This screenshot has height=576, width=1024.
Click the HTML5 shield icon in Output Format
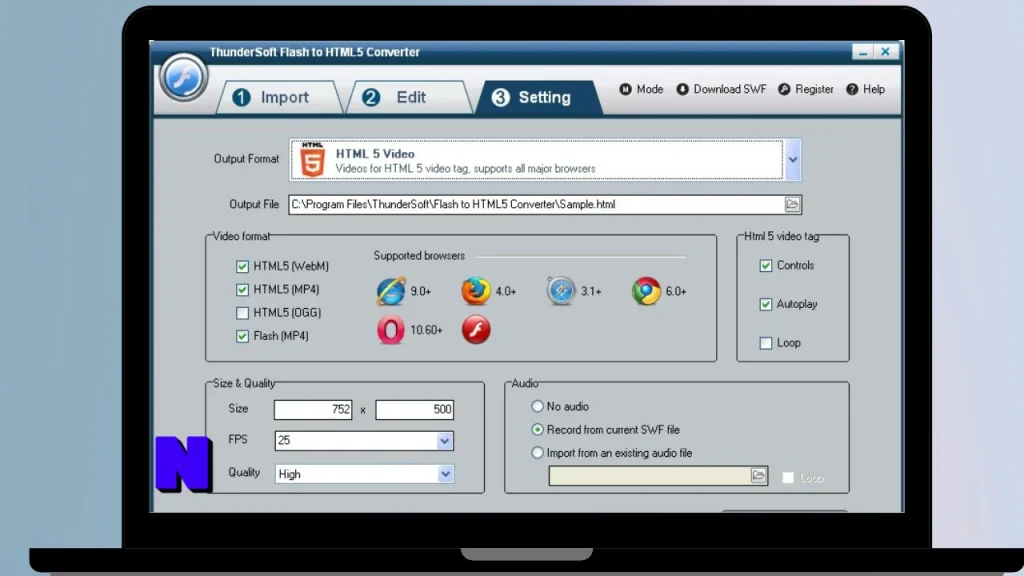pos(312,160)
